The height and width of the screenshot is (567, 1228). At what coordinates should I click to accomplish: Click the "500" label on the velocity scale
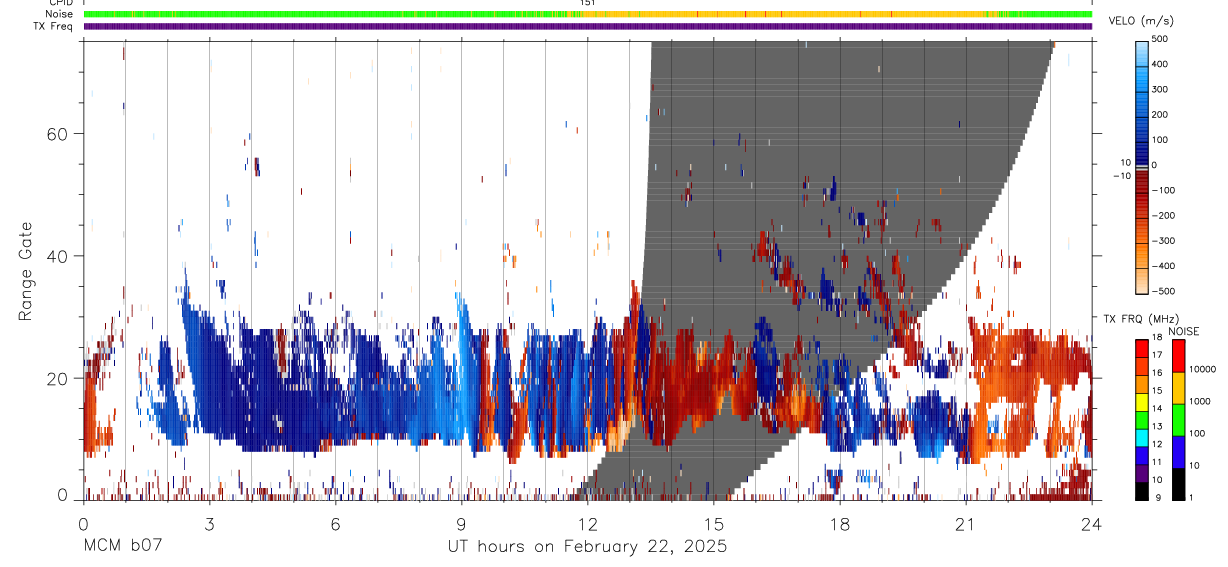(x=1161, y=39)
